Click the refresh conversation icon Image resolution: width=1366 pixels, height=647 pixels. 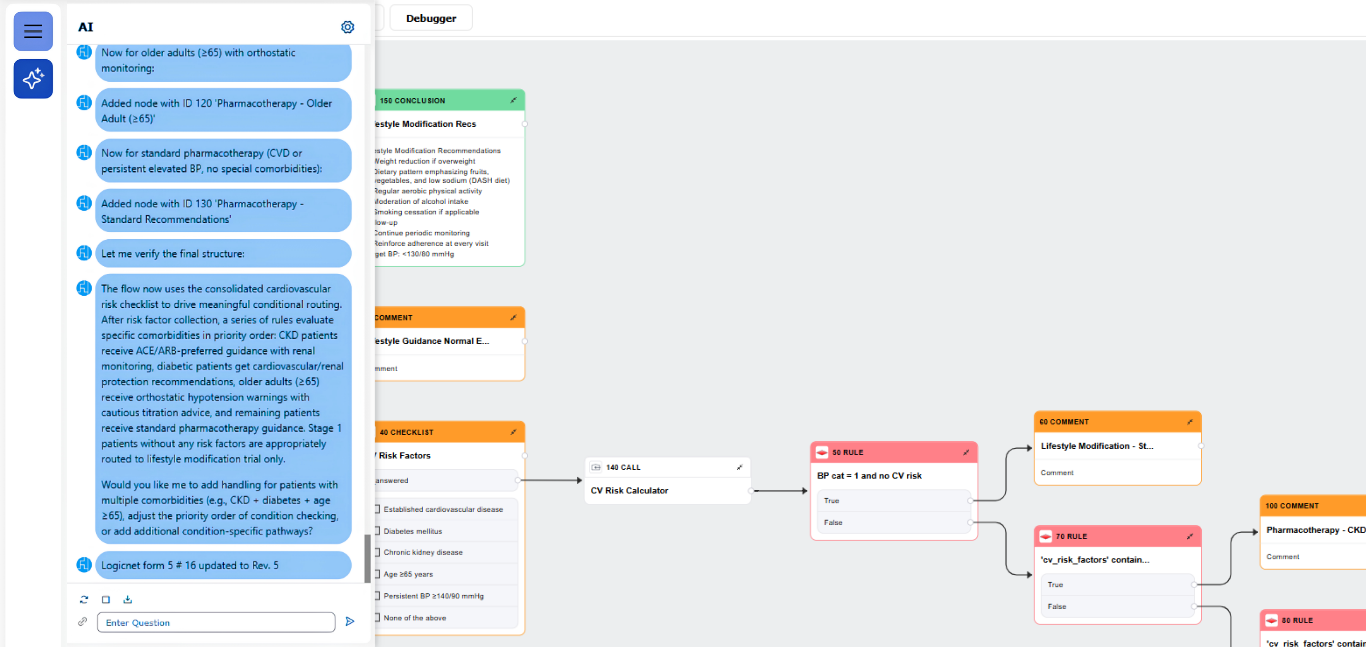click(84, 600)
